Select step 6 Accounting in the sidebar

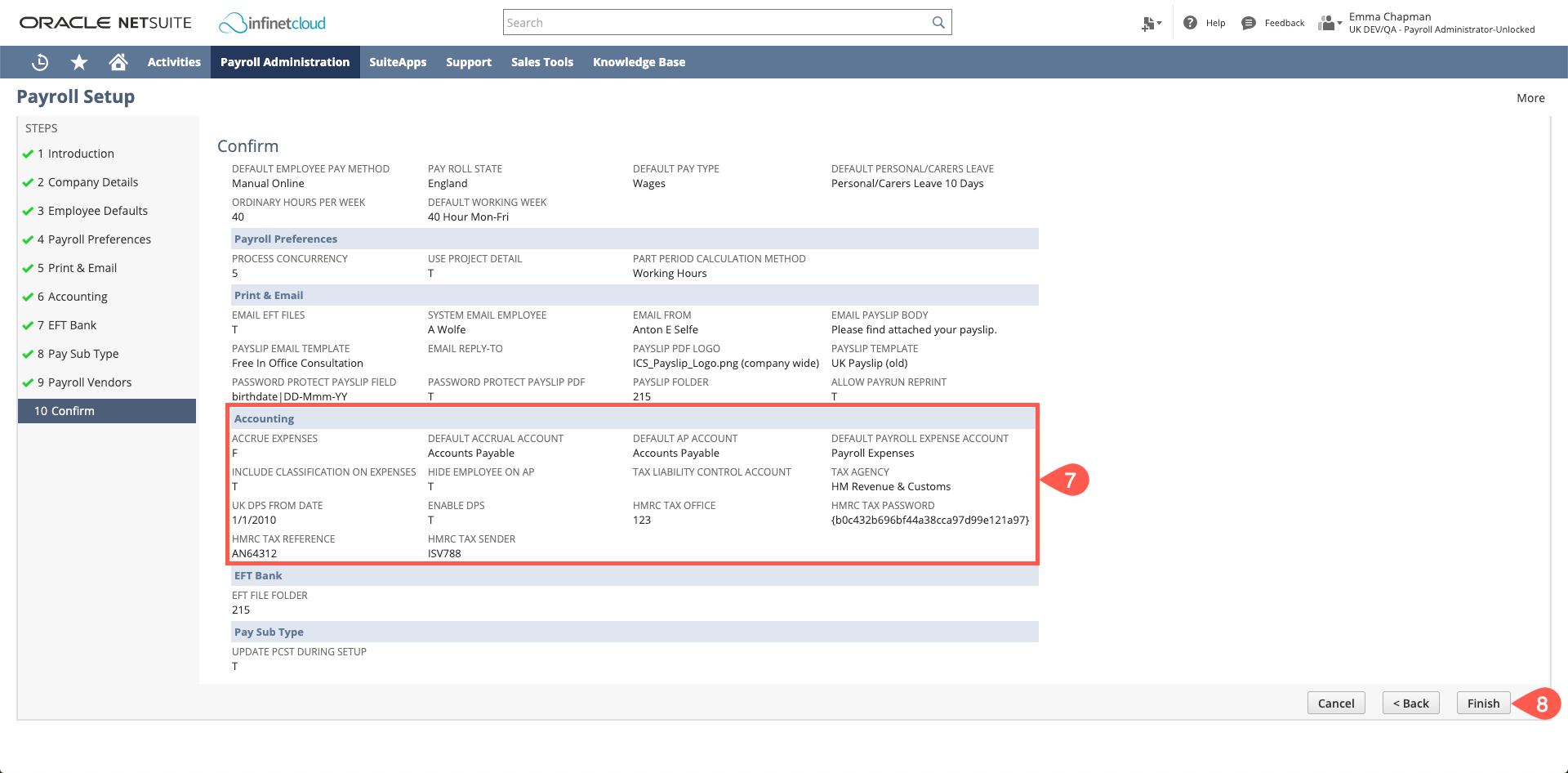coord(72,296)
